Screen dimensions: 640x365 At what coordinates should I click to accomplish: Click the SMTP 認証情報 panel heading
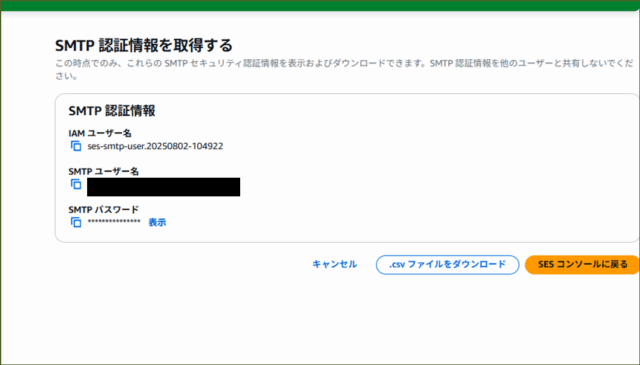(112, 111)
